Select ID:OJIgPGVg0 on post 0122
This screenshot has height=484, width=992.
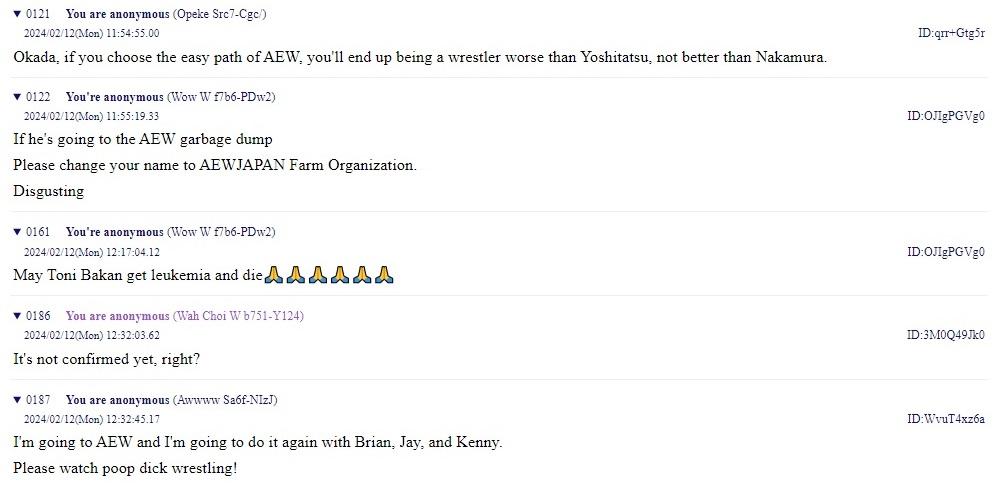(946, 116)
